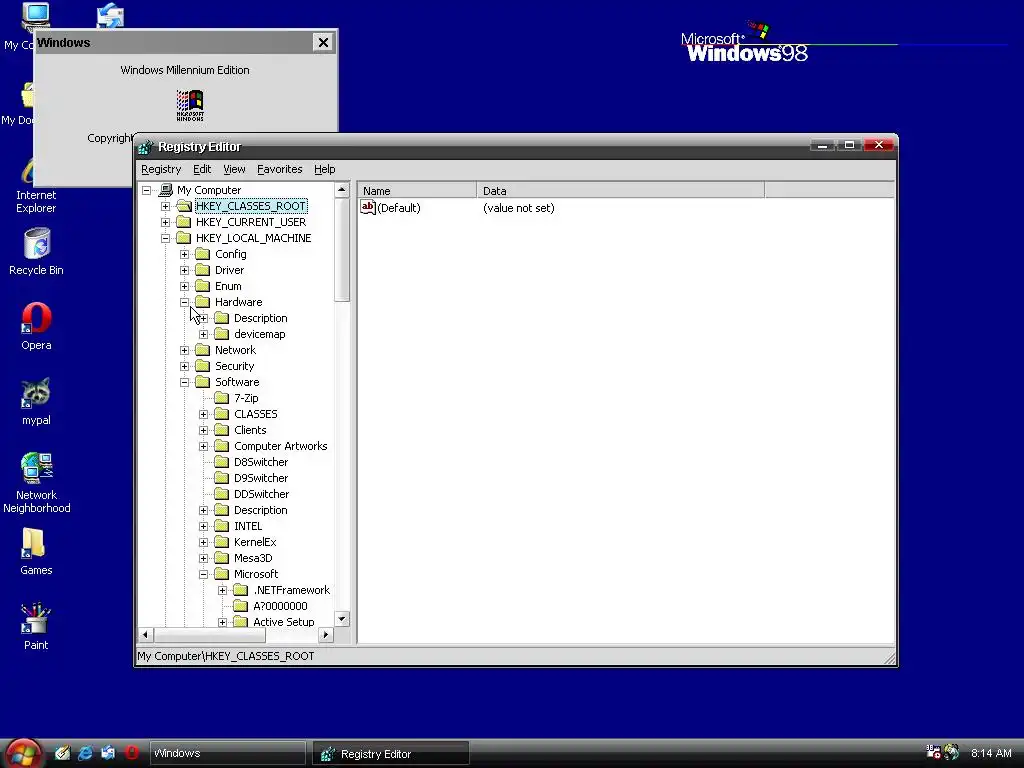1024x768 pixels.
Task: Click the Show Desktop quick launch icon
Action: coord(62,753)
